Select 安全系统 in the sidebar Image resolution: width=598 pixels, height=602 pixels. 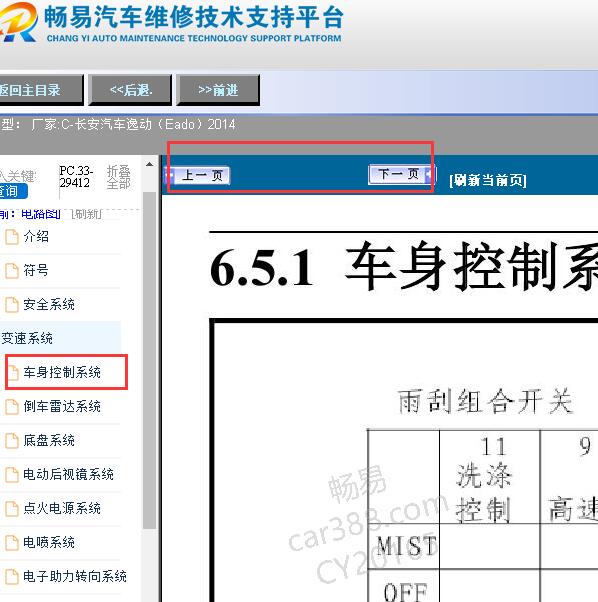(49, 304)
